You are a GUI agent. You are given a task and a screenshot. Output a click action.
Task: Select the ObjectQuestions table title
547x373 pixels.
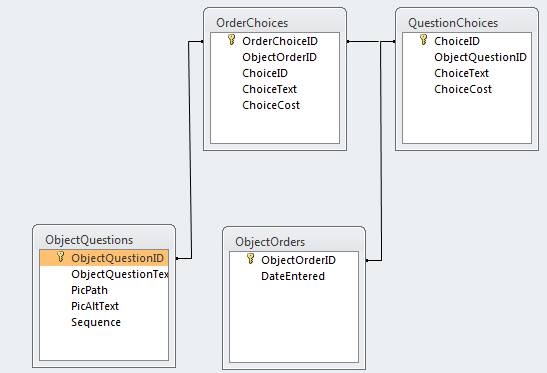pos(89,240)
